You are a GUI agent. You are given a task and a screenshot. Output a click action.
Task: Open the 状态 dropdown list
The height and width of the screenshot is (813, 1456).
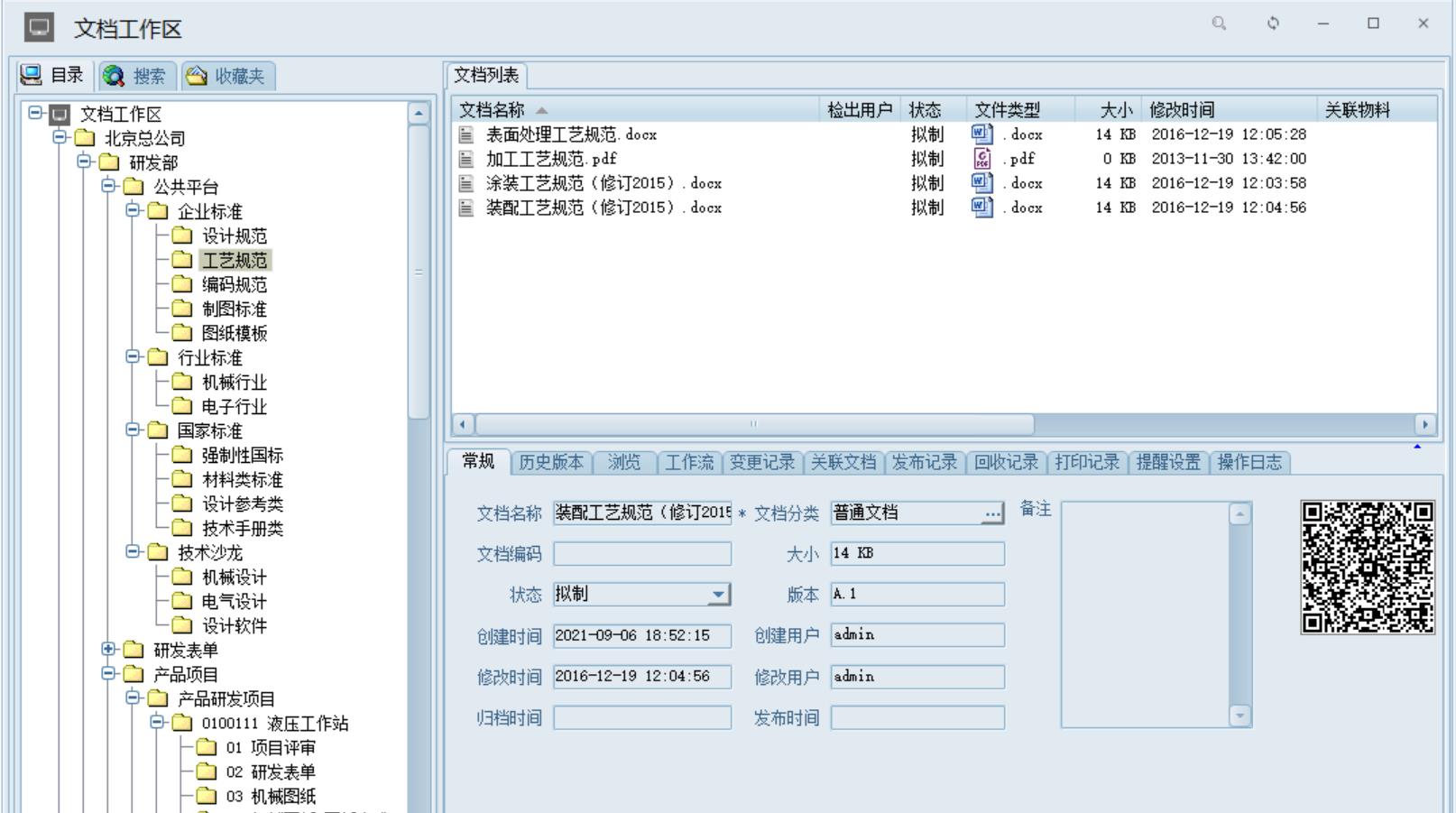tap(718, 595)
